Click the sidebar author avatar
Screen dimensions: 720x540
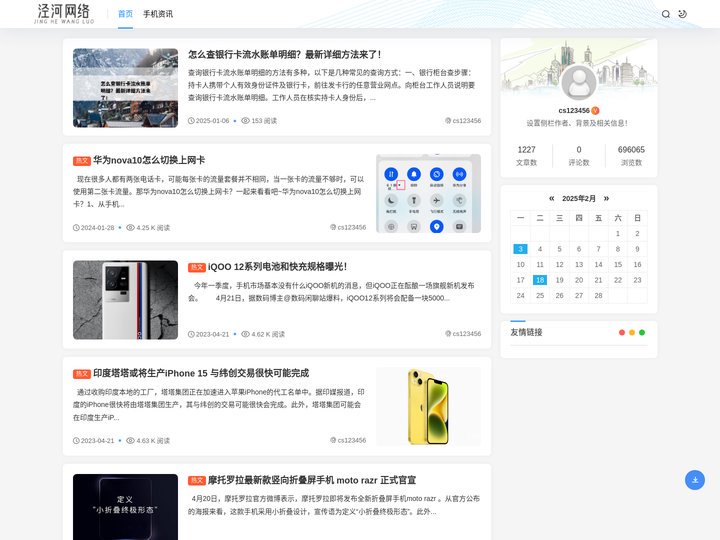pos(579,83)
